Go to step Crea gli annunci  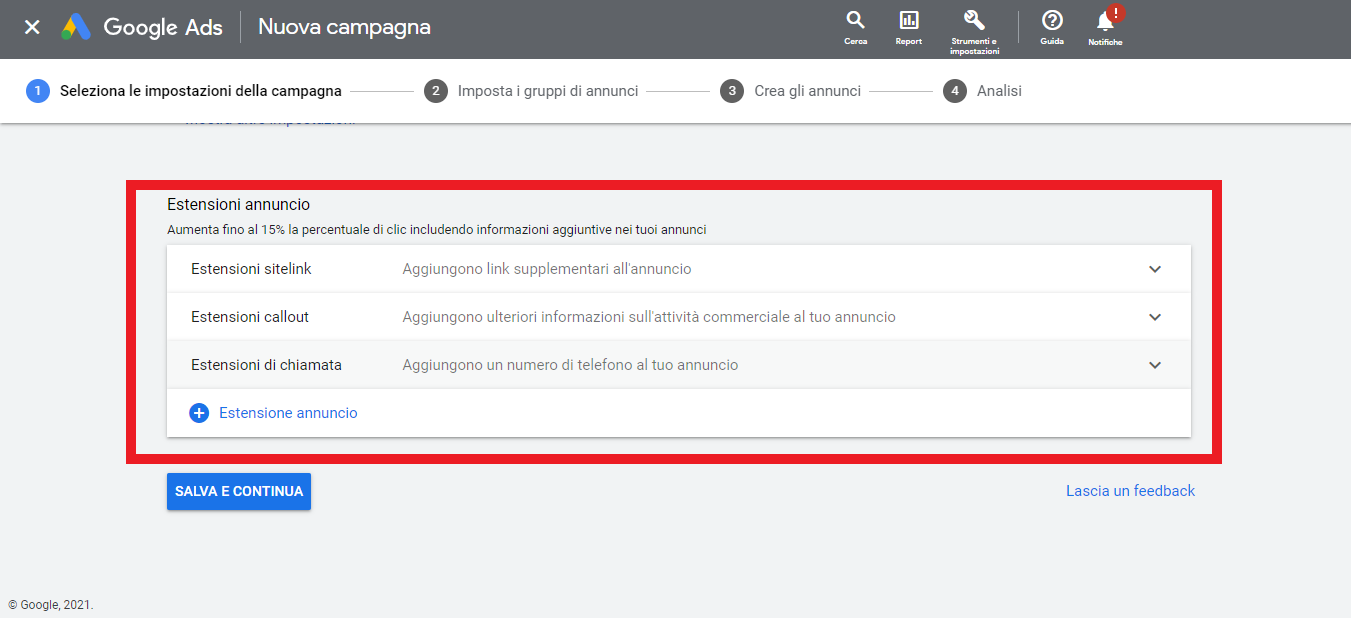807,91
